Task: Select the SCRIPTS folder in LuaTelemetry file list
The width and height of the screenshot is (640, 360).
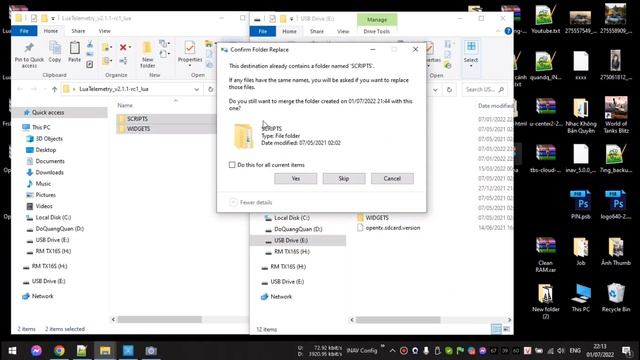Action: point(138,119)
